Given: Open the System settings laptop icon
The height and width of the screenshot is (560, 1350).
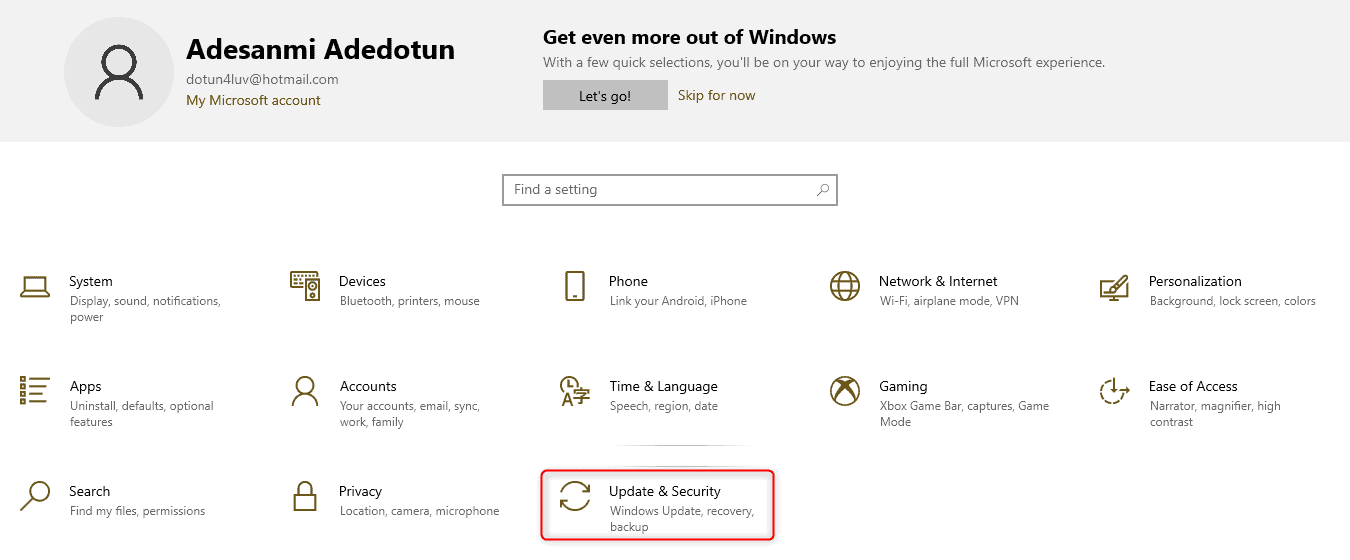Looking at the screenshot, I should click(35, 287).
